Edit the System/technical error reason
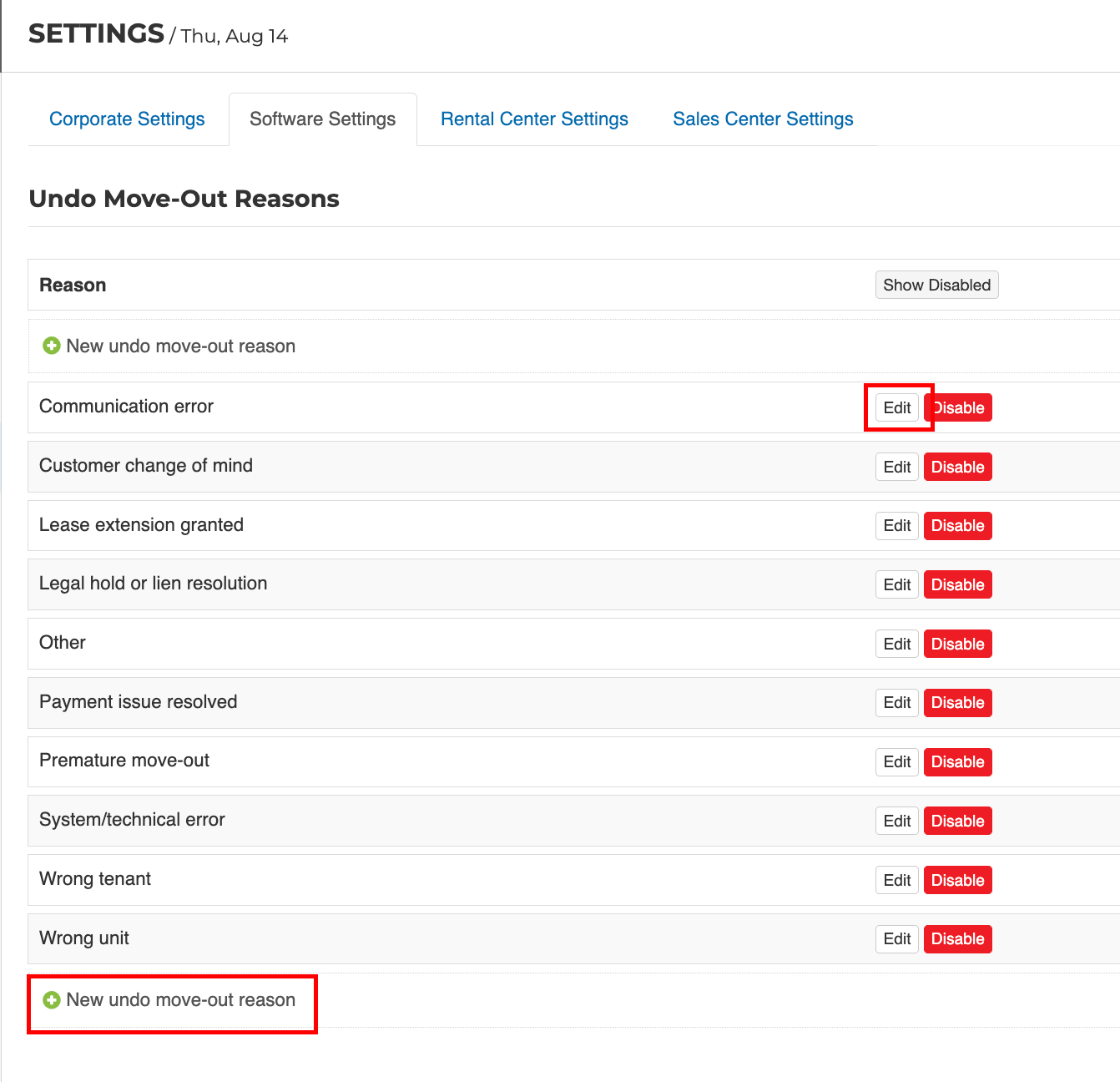 [x=896, y=822]
